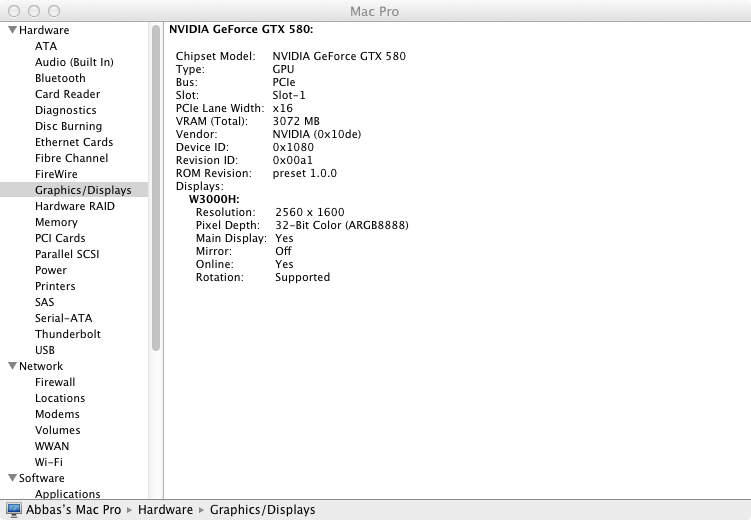Click the PCIe Lane Width value x16

(283, 108)
